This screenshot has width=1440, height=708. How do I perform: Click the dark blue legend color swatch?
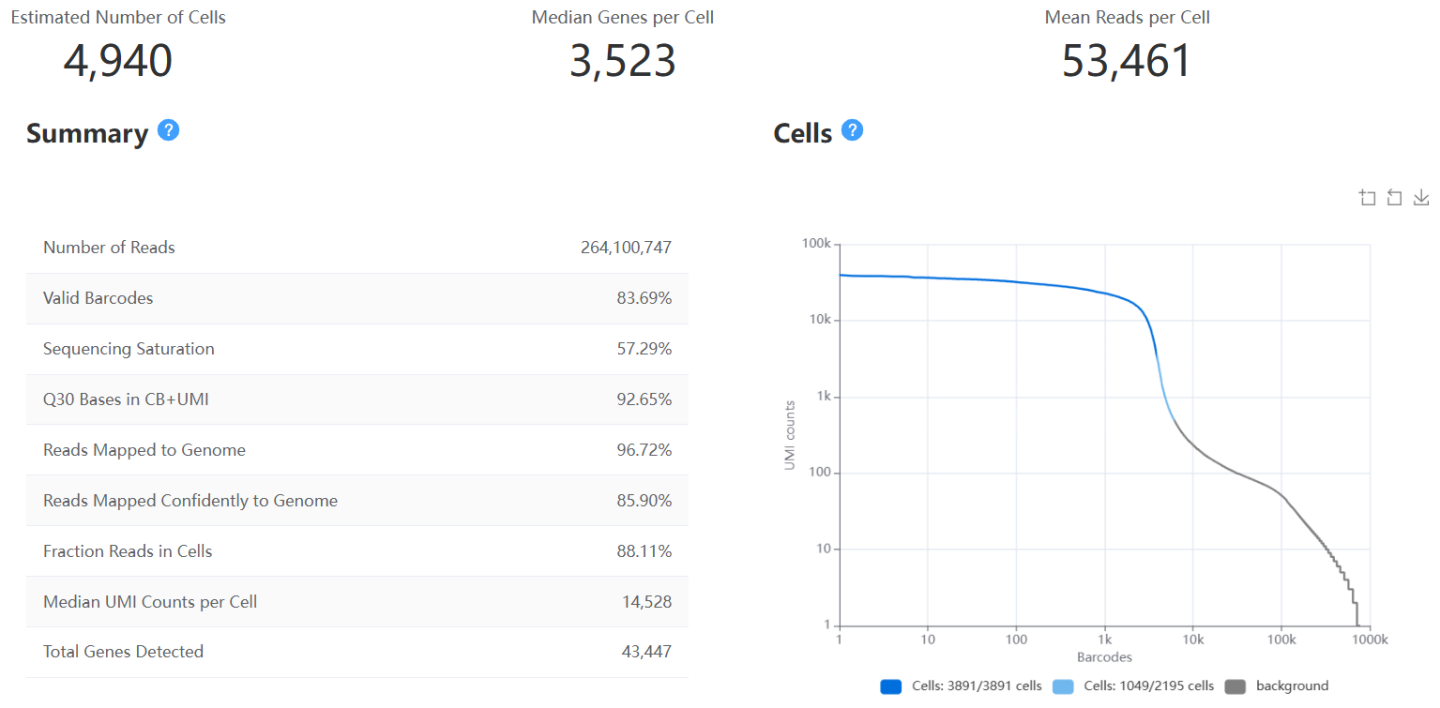[892, 686]
